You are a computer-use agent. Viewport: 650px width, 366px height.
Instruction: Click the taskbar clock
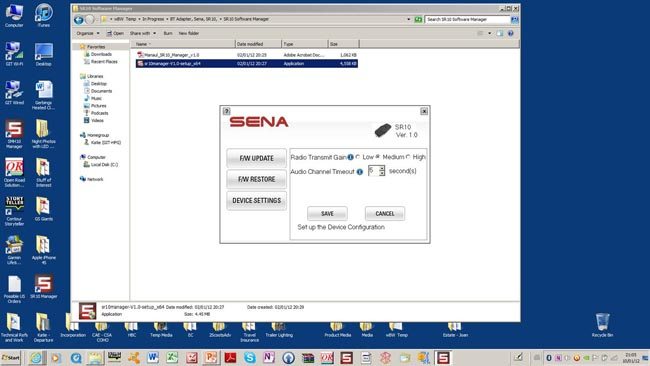click(631, 358)
